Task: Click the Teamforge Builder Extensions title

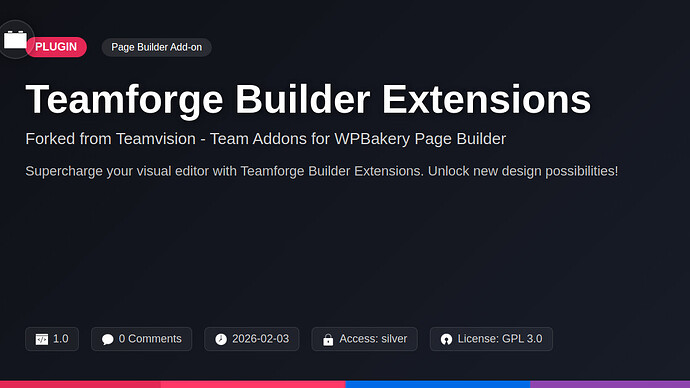Action: click(x=308, y=100)
